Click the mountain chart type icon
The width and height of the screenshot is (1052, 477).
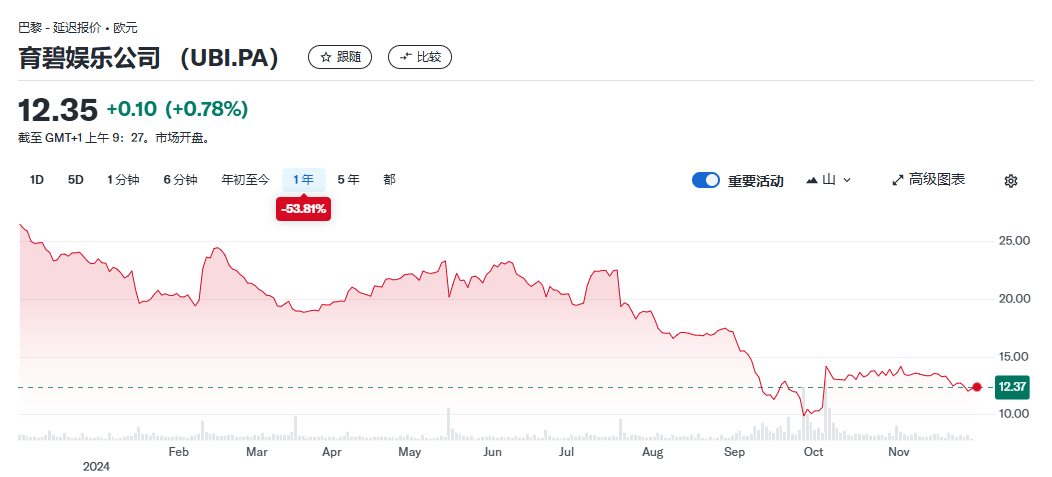812,180
